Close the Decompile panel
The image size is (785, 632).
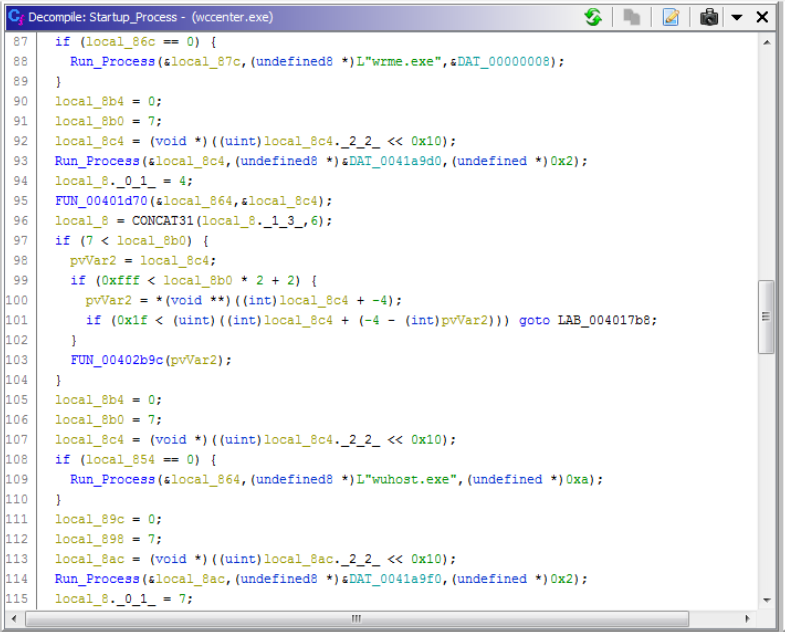coord(762,17)
